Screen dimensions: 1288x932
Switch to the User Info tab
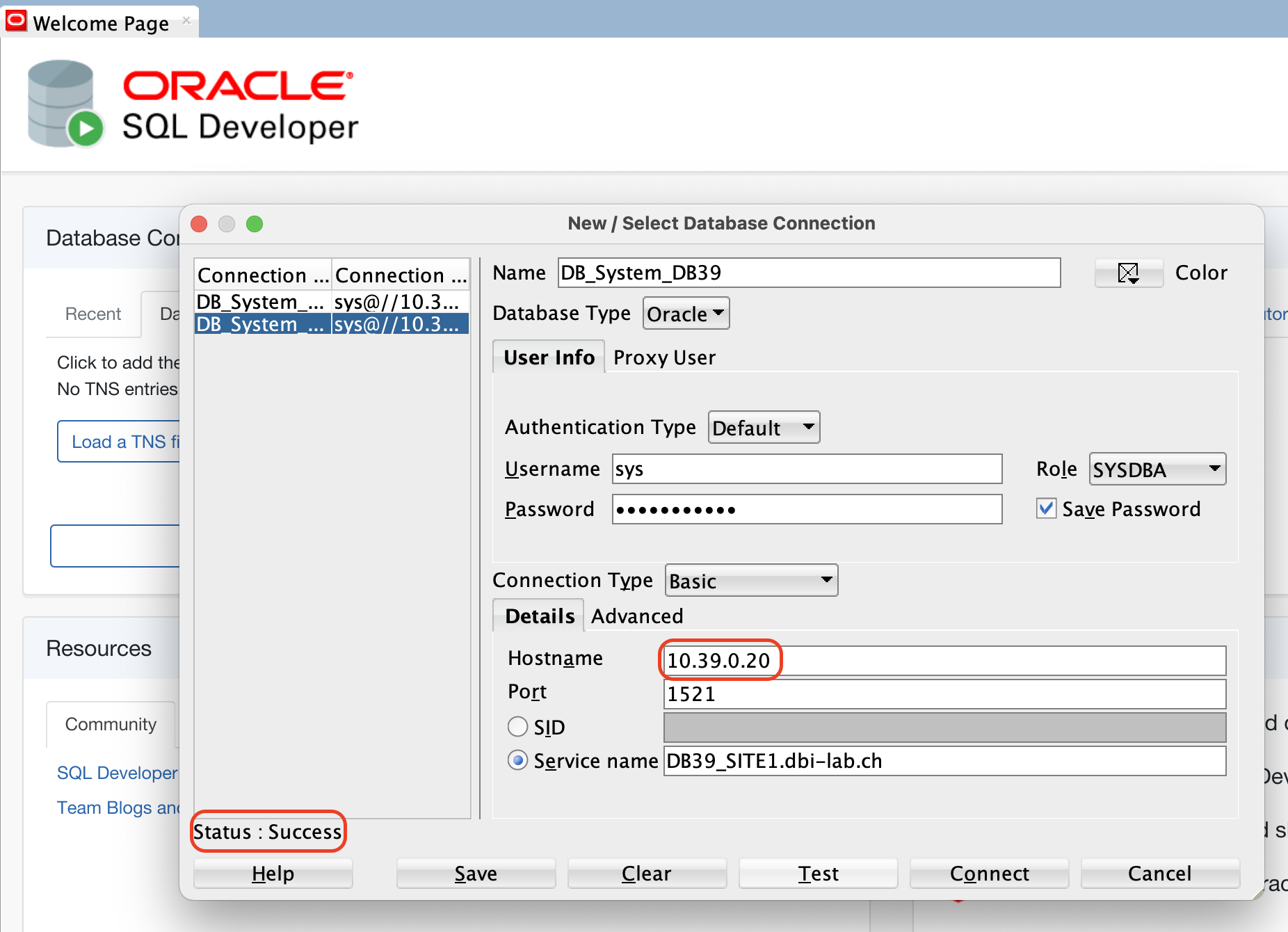click(549, 357)
